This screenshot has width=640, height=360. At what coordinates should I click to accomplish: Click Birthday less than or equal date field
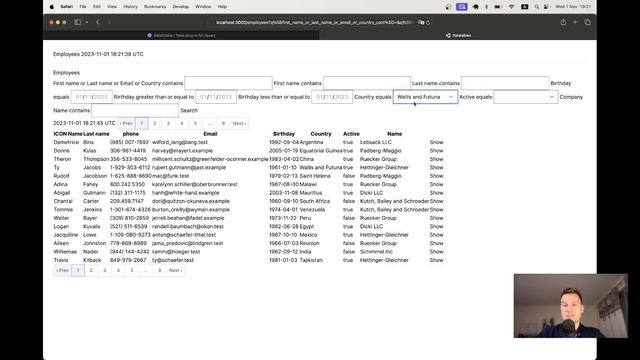coord(332,97)
